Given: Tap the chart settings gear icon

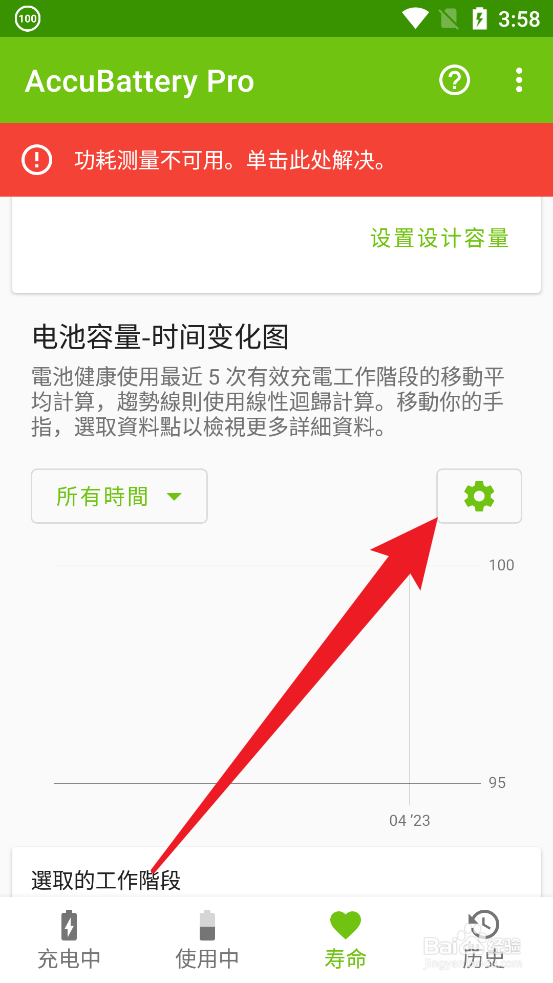Looking at the screenshot, I should coord(479,496).
